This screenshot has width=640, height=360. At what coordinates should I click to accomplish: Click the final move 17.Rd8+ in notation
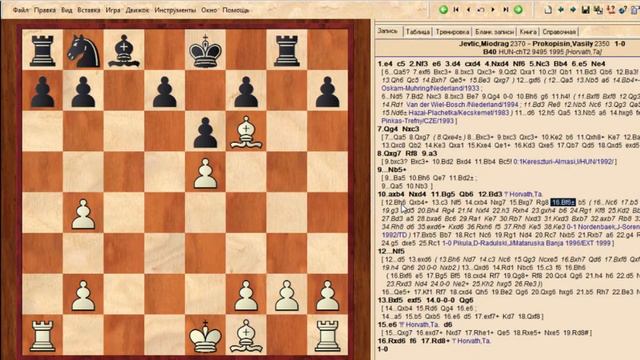pyautogui.click(x=436, y=341)
